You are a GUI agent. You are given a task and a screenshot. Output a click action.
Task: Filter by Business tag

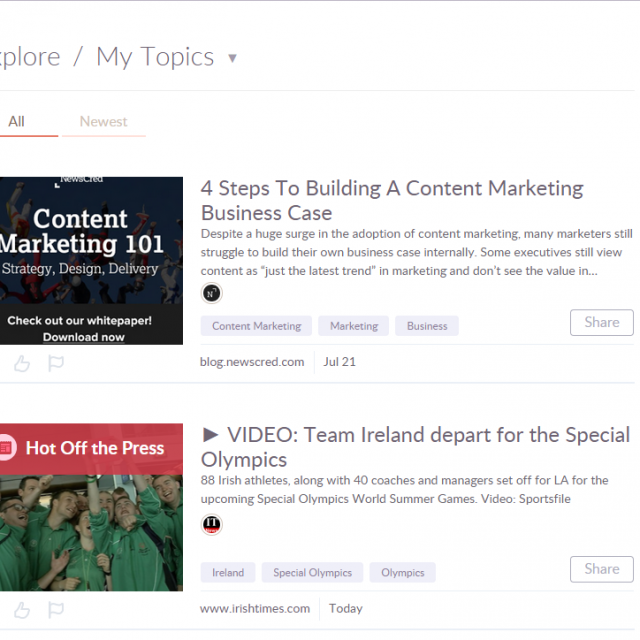427,326
